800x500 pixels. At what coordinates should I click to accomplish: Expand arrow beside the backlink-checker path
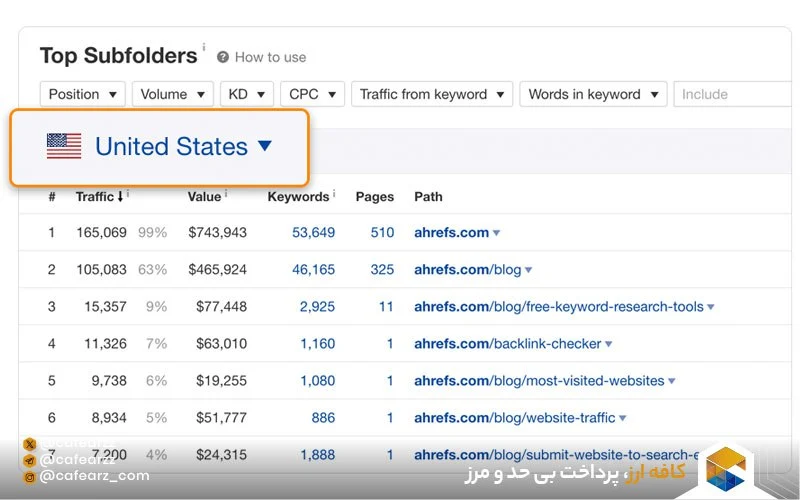(608, 344)
